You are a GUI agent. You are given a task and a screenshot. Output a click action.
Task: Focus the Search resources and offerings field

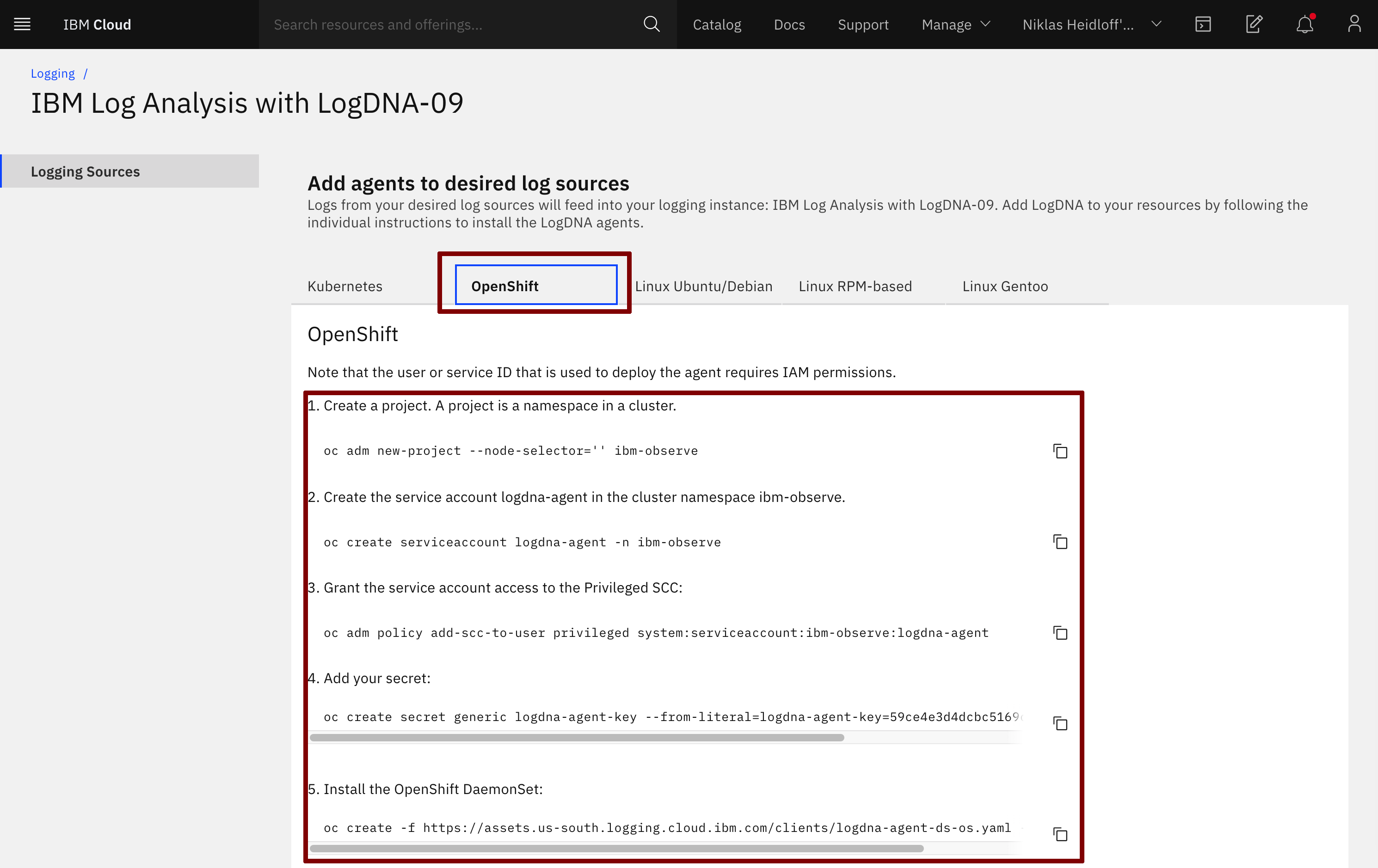click(452, 24)
